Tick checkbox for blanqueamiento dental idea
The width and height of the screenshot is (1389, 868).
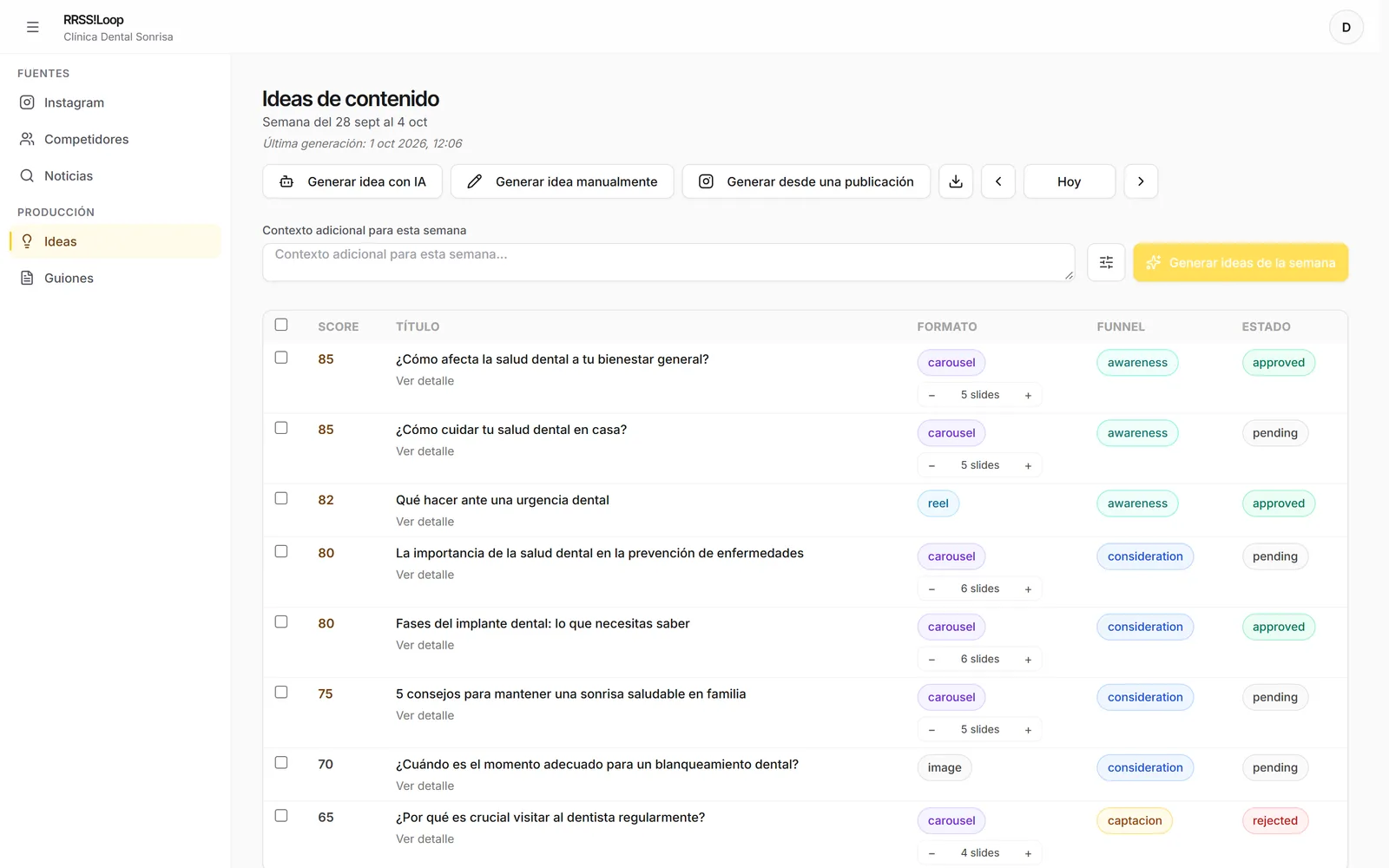click(281, 762)
